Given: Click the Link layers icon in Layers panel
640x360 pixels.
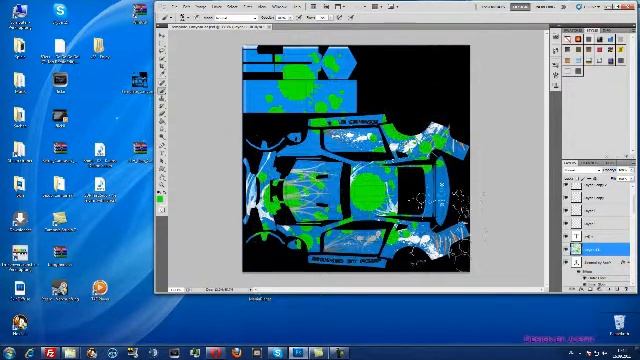Looking at the screenshot, I should tap(572, 289).
